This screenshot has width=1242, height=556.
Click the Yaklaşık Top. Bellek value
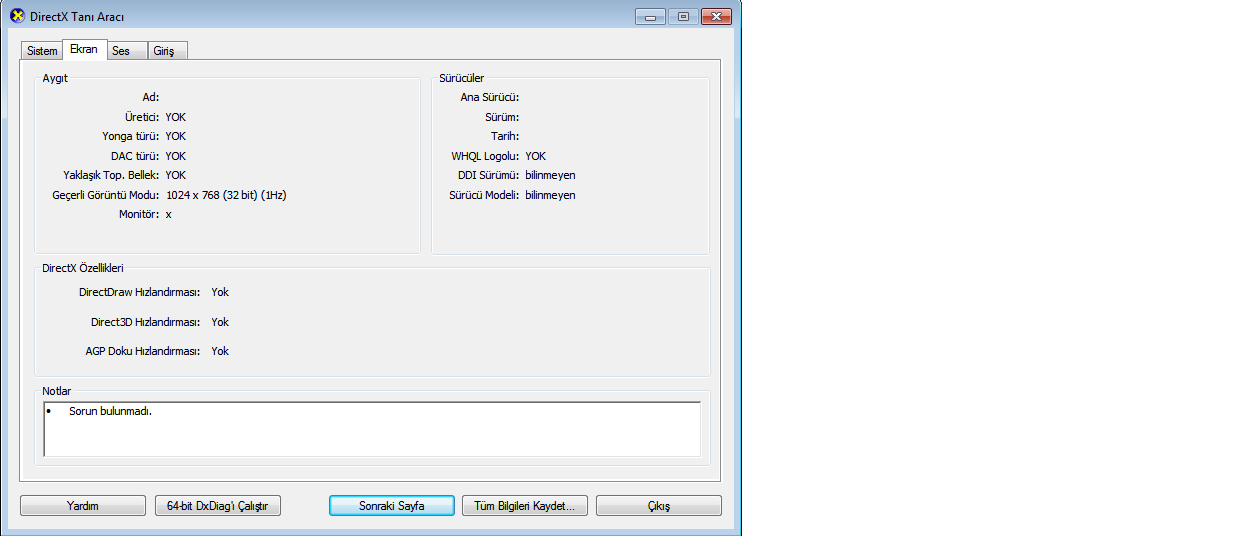click(x=176, y=175)
